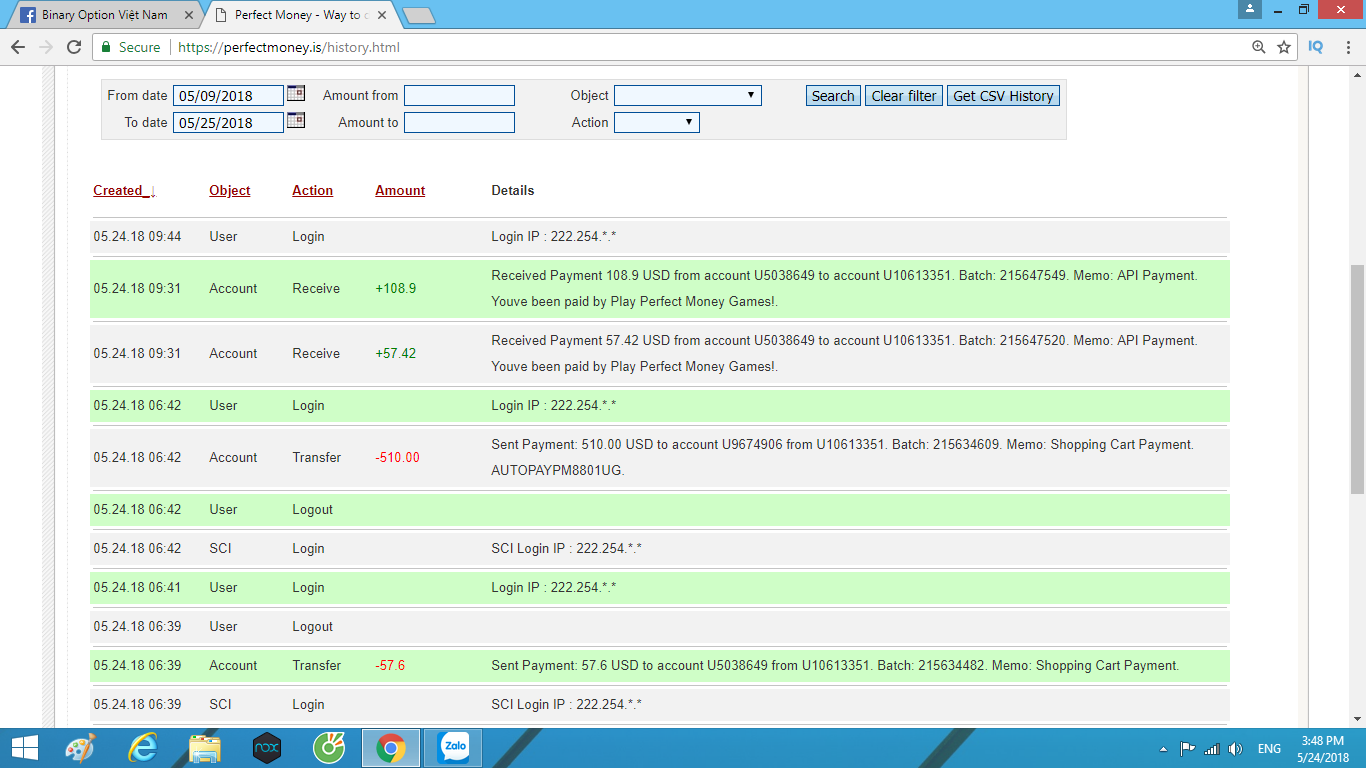Click details for batch 215647520 payment
The height and width of the screenshot is (768, 1366).
[x=844, y=353]
